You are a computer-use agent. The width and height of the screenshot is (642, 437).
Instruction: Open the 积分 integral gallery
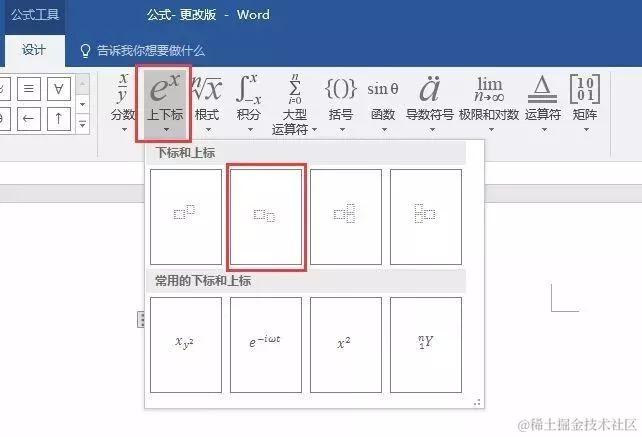coord(249,102)
